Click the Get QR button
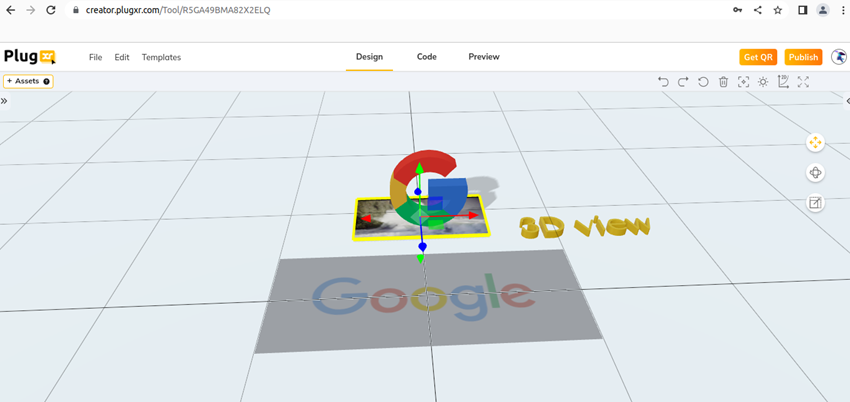Screen dimensions: 850x402 coord(758,57)
